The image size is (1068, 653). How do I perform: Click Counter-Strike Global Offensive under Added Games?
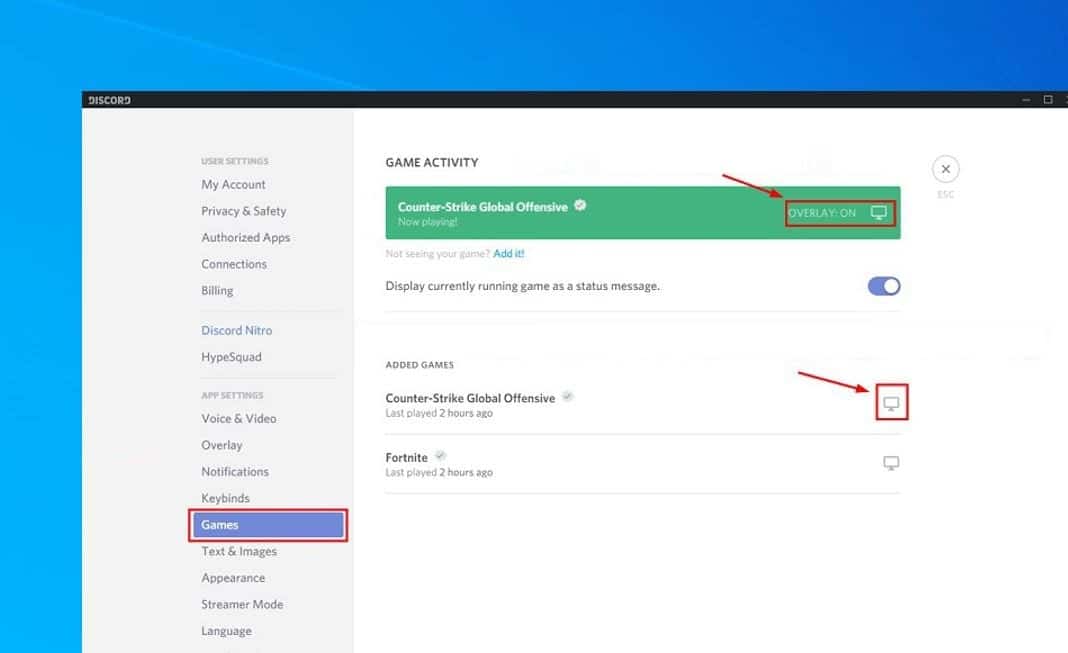click(470, 398)
